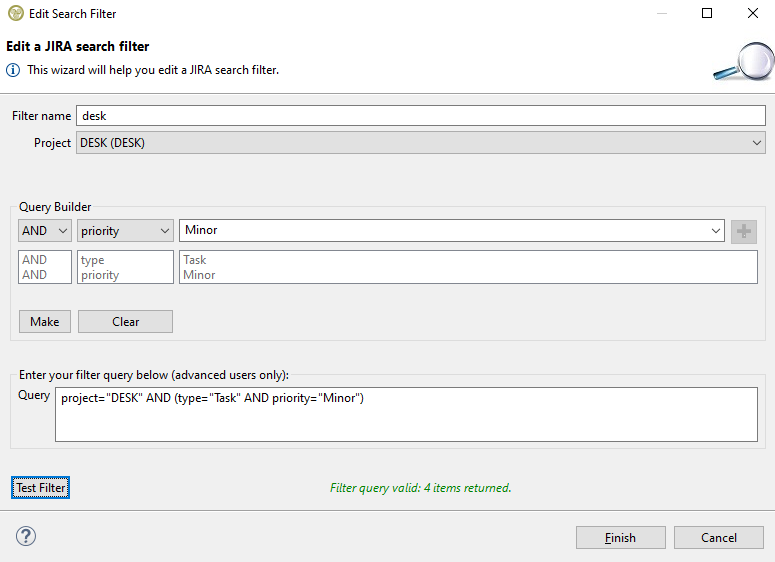Image resolution: width=775 pixels, height=562 pixels.
Task: Click the Test Filter button
Action: tap(41, 488)
